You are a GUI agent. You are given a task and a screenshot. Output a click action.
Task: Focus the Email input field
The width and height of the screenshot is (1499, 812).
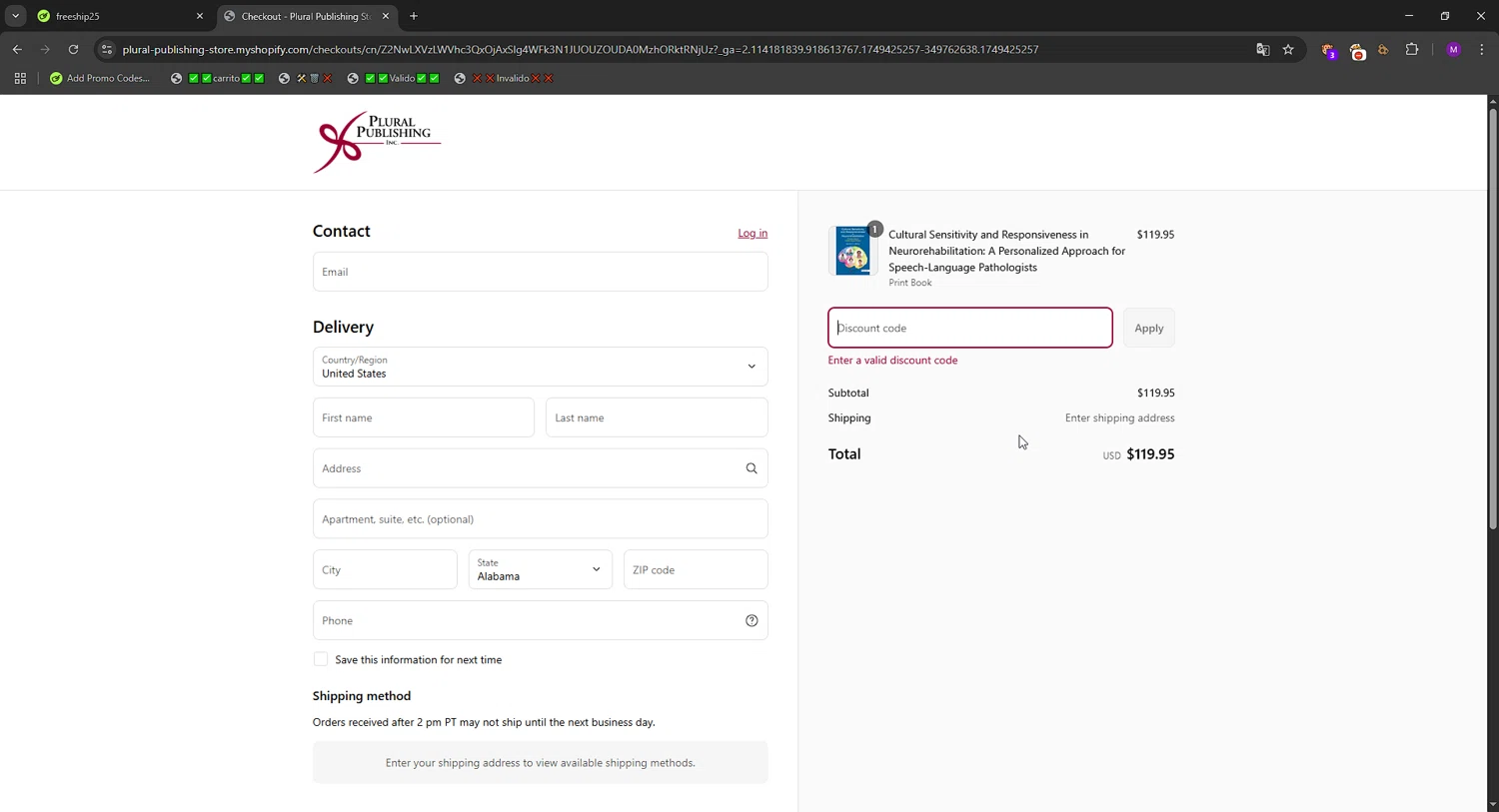click(x=540, y=272)
